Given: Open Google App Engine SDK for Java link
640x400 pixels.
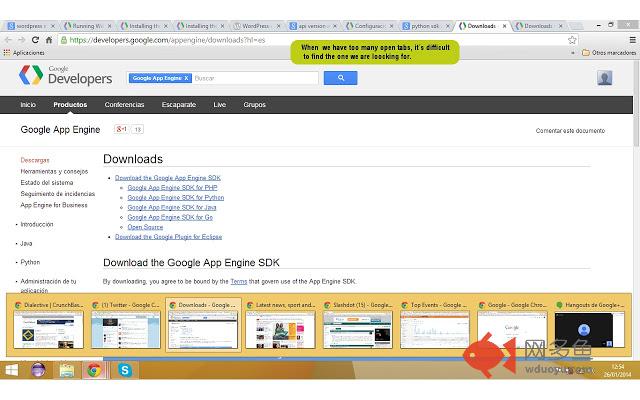Looking at the screenshot, I should [172, 207].
